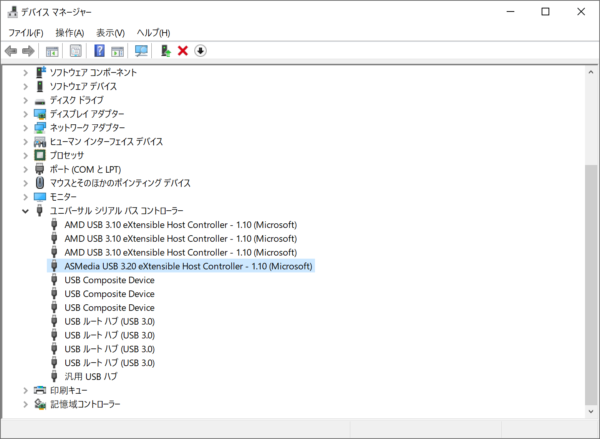The image size is (600, 439).
Task: Click the Back arrow toolbar icon
Action: tap(11, 51)
